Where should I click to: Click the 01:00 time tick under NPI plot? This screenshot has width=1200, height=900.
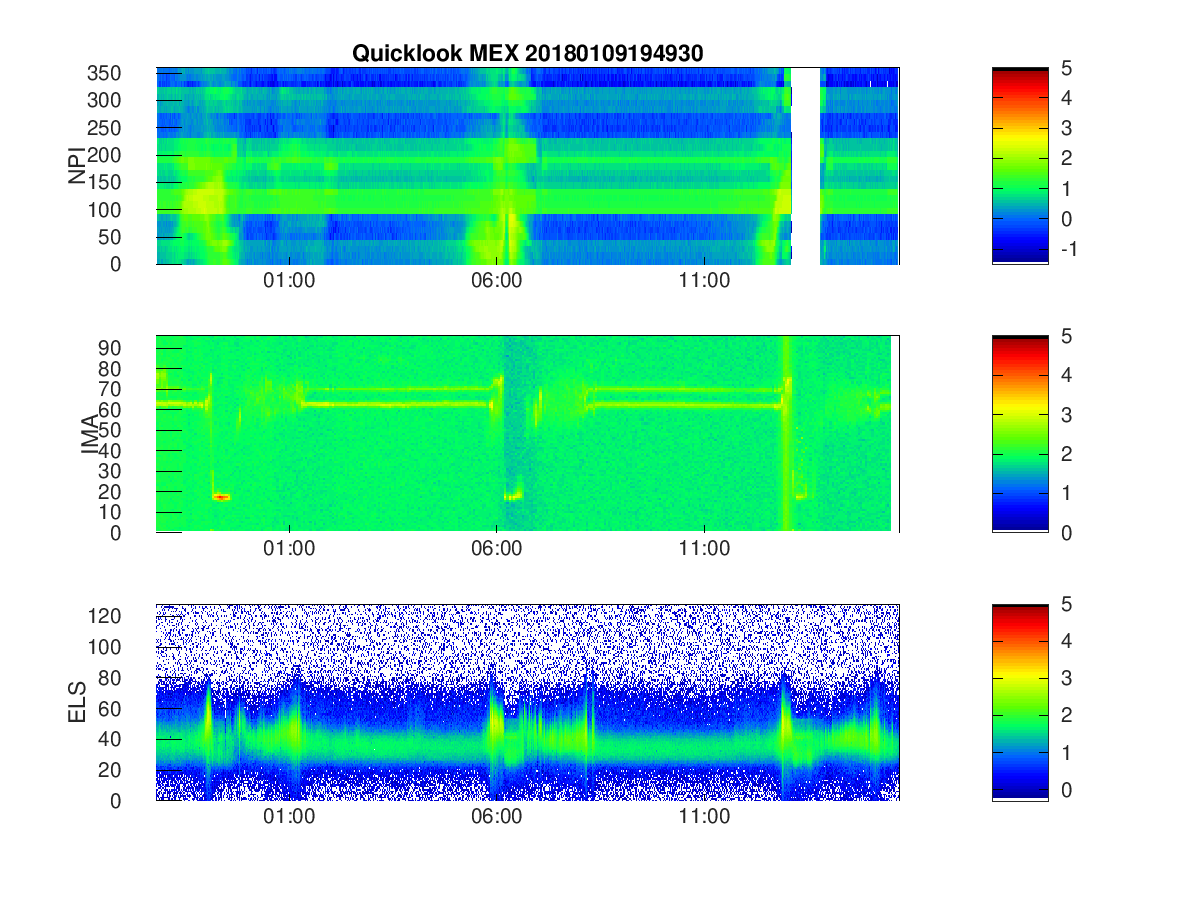[x=289, y=281]
